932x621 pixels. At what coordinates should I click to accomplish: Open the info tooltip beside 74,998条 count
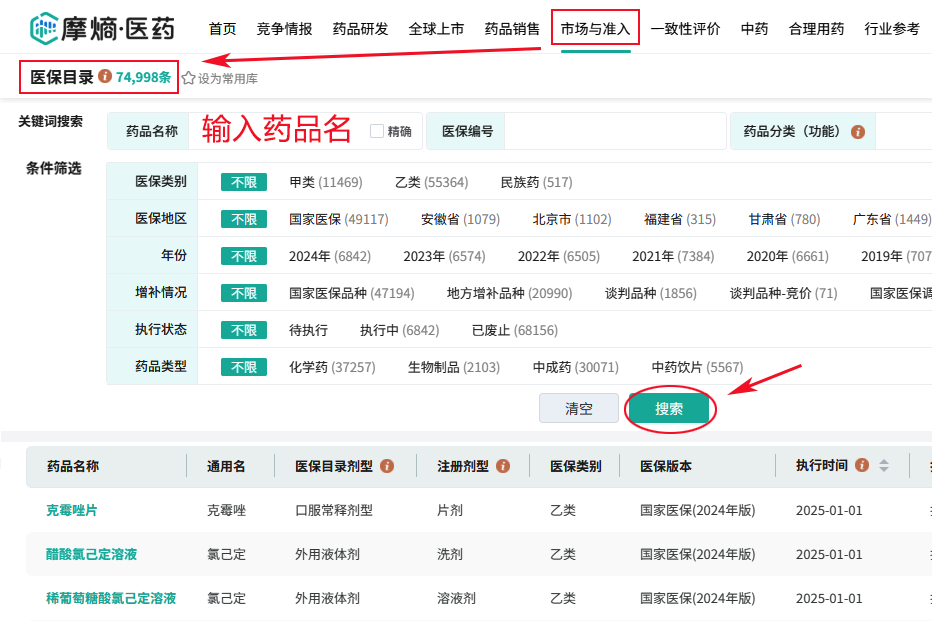[104, 76]
